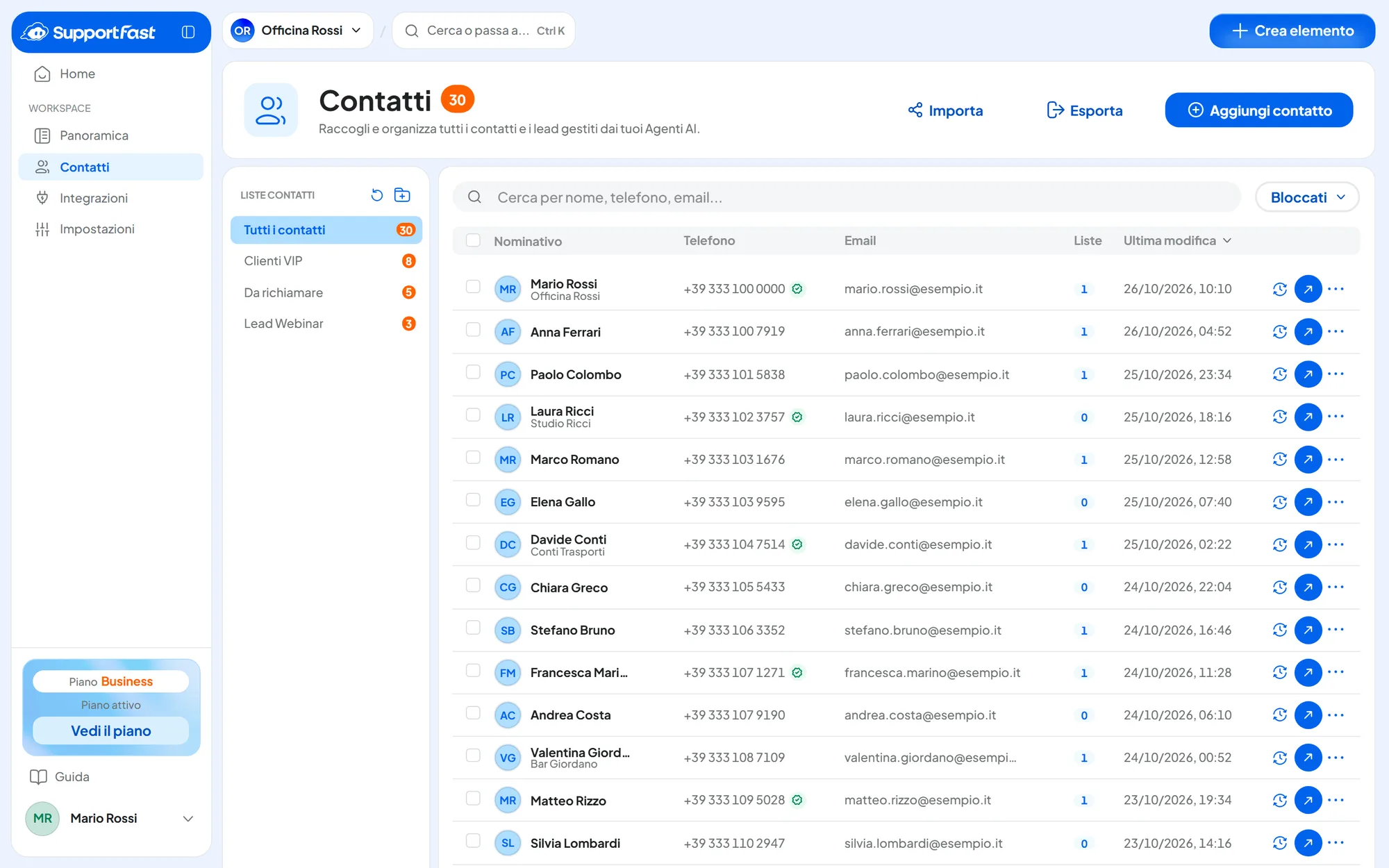Expand the Mario Rossi user menu
1389x868 pixels.
click(x=111, y=819)
